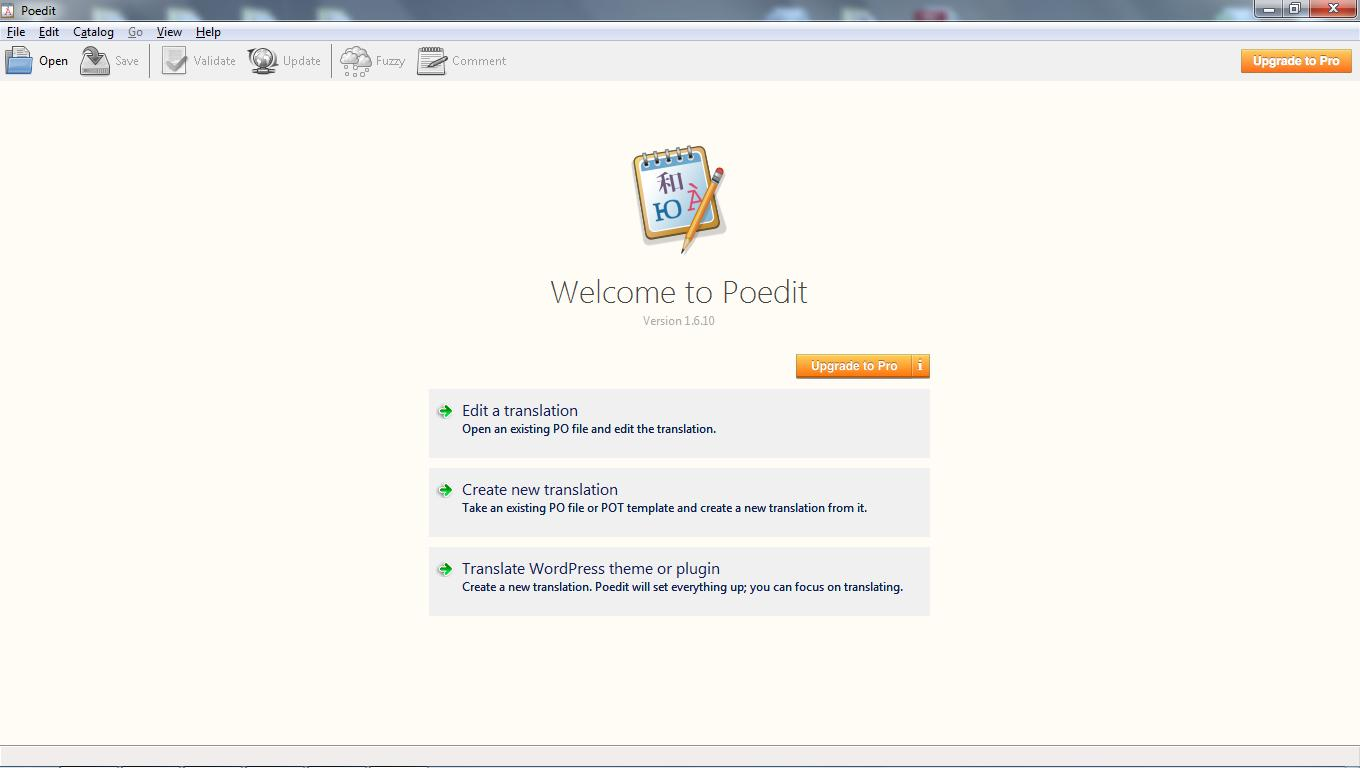This screenshot has height=768, width=1360.
Task: Click the Version 1.6.10 text
Action: tap(679, 321)
